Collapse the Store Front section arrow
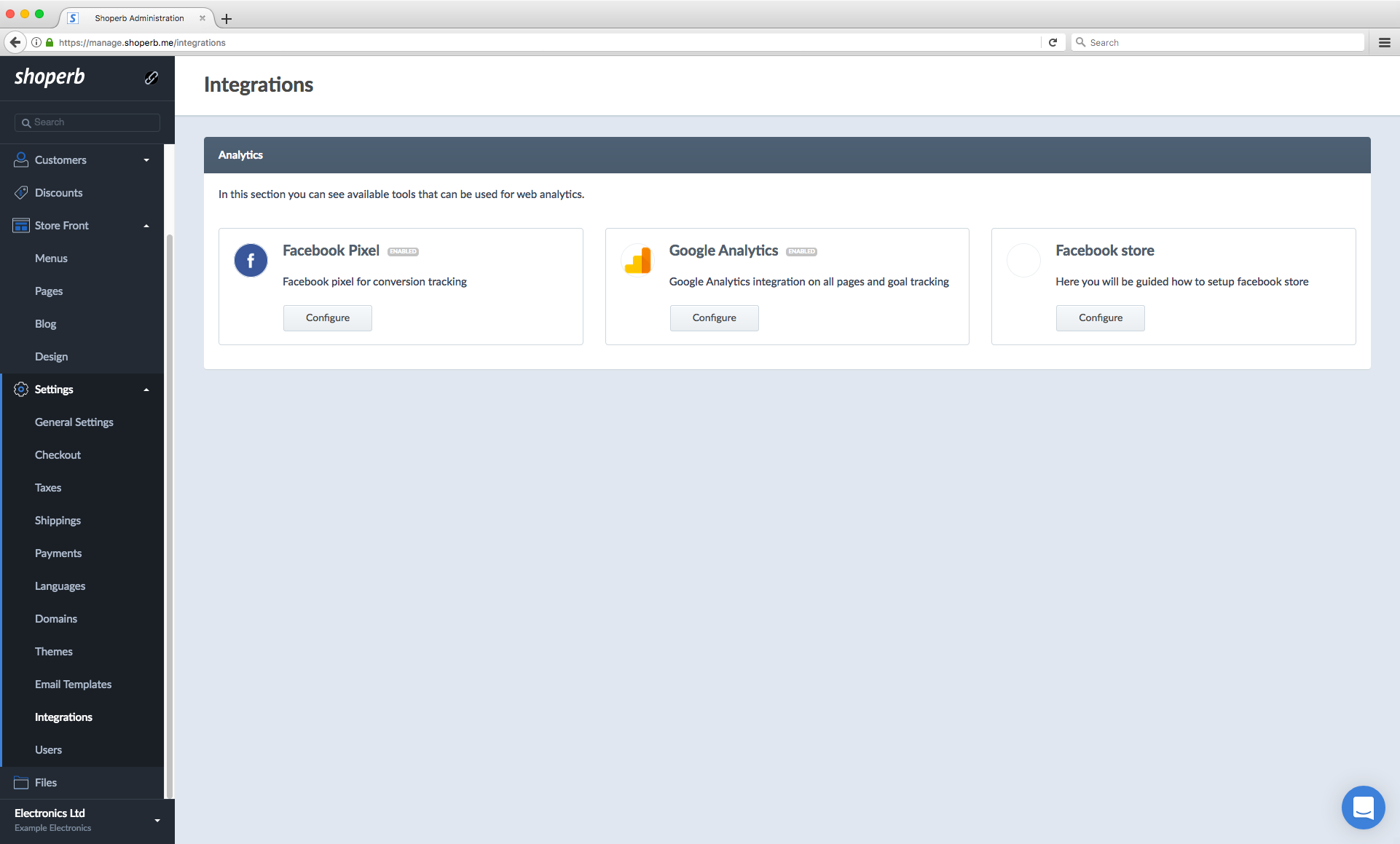1400x844 pixels. point(146,226)
